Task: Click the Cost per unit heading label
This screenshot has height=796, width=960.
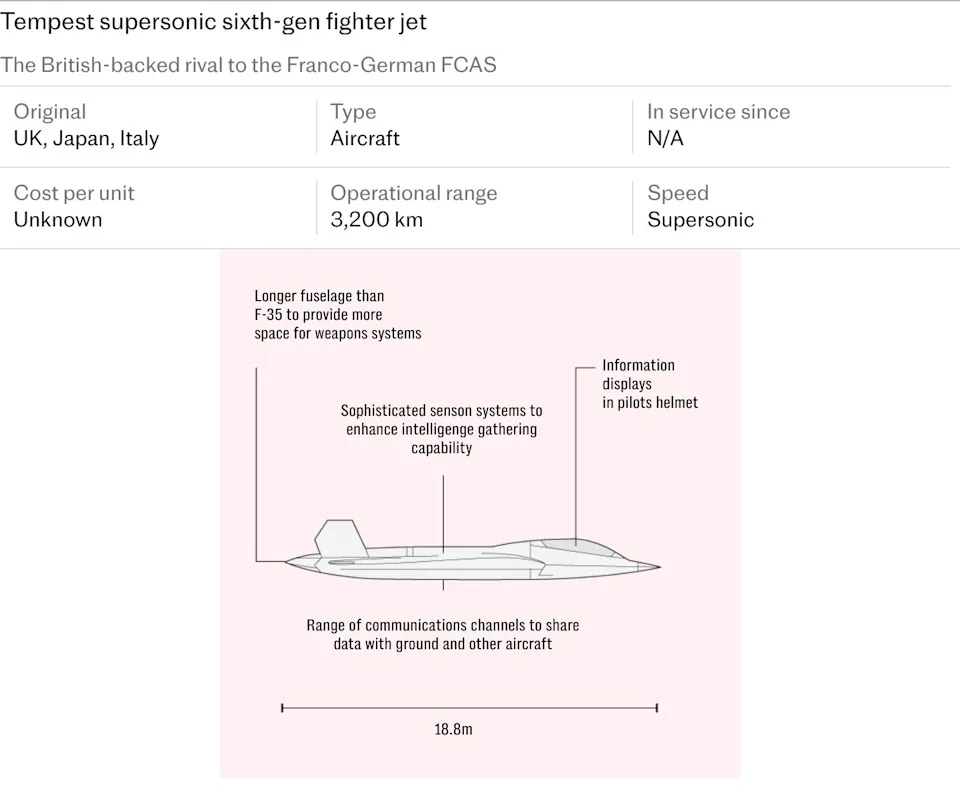Action: (74, 193)
